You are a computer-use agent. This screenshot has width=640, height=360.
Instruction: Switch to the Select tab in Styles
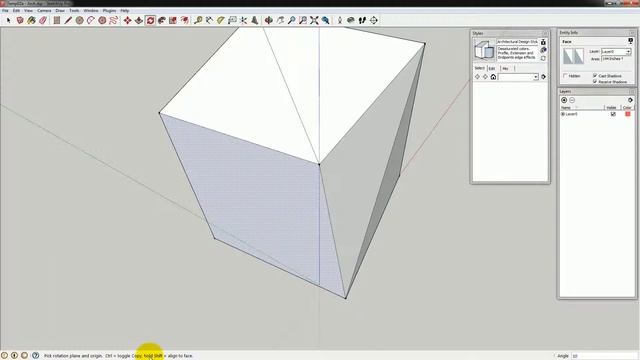[x=480, y=68]
